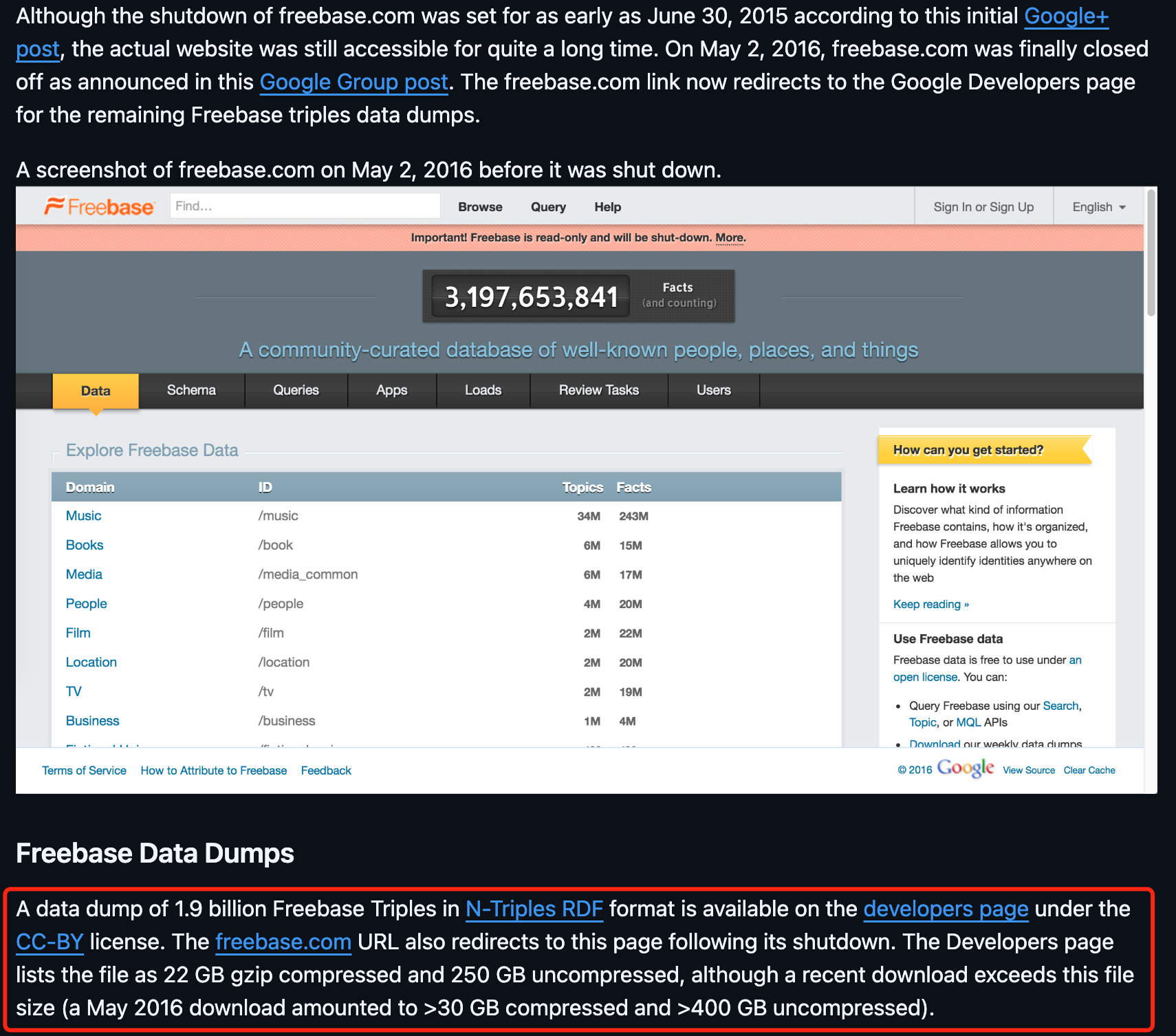Open the N-Triples RDF link
The width and height of the screenshot is (1176, 1036).
click(x=534, y=909)
